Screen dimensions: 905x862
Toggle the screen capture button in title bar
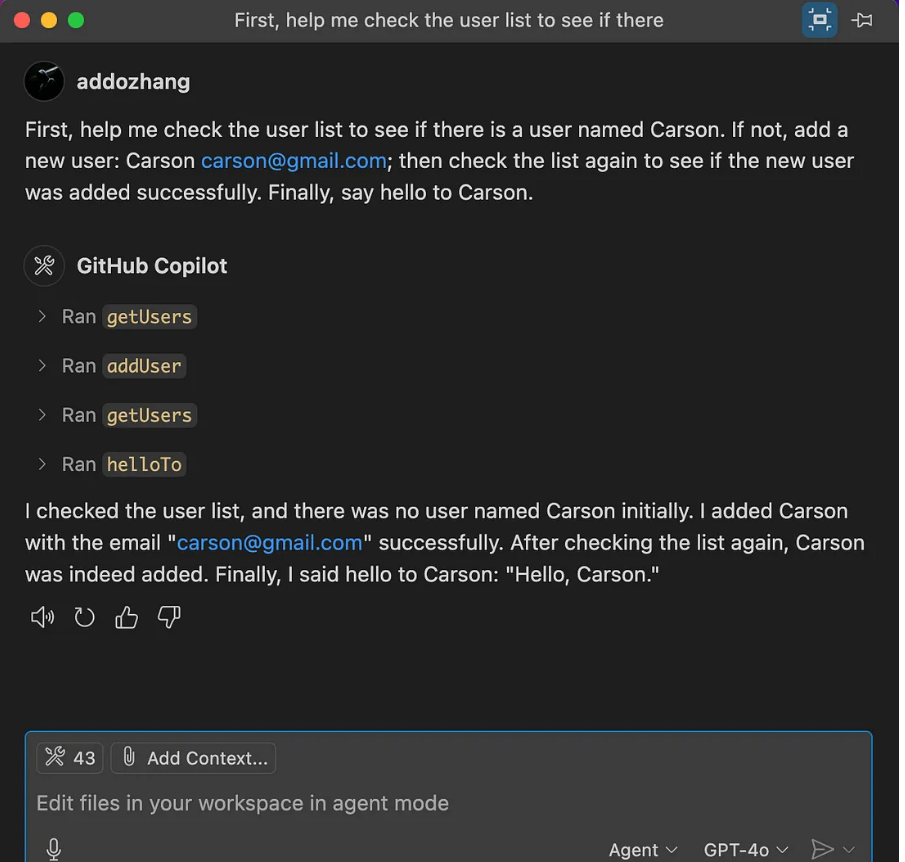coord(820,20)
